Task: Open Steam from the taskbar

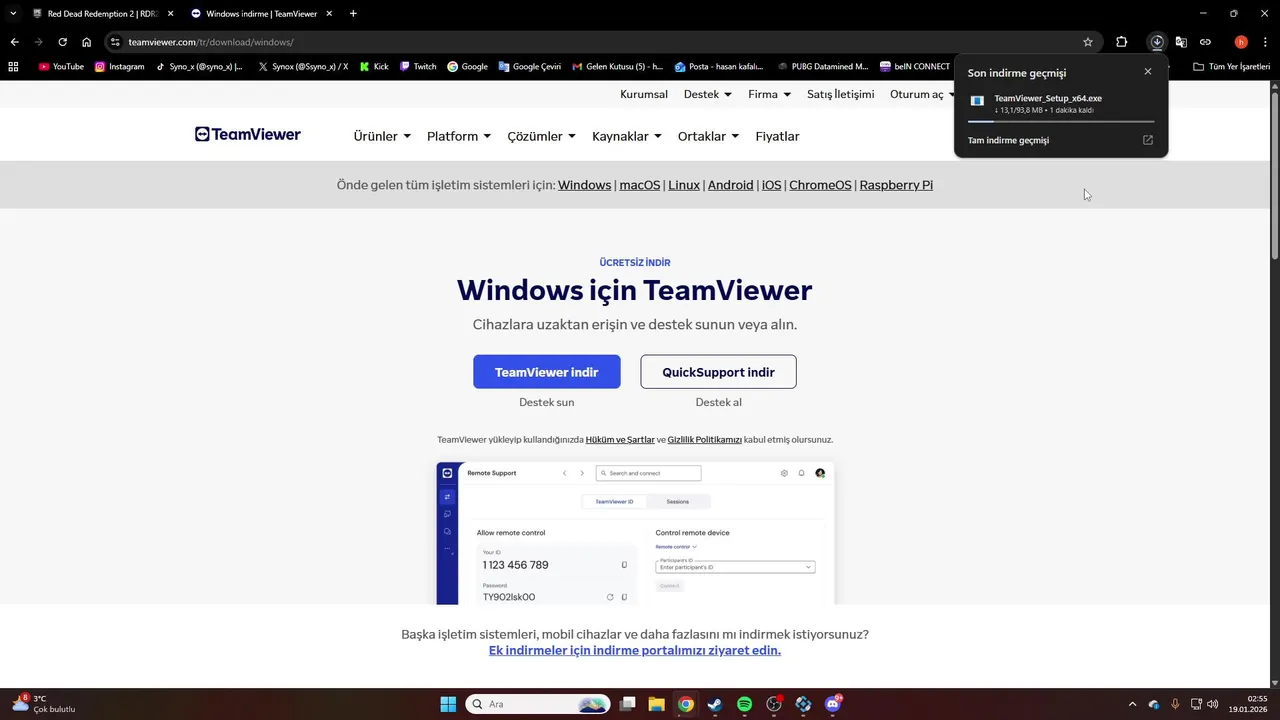Action: point(715,704)
